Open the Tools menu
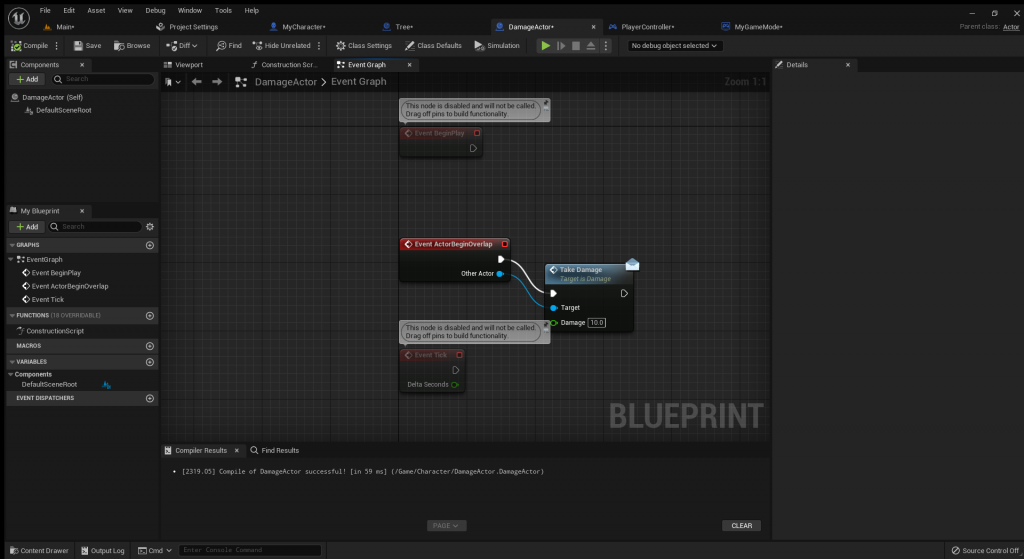 pyautogui.click(x=223, y=10)
